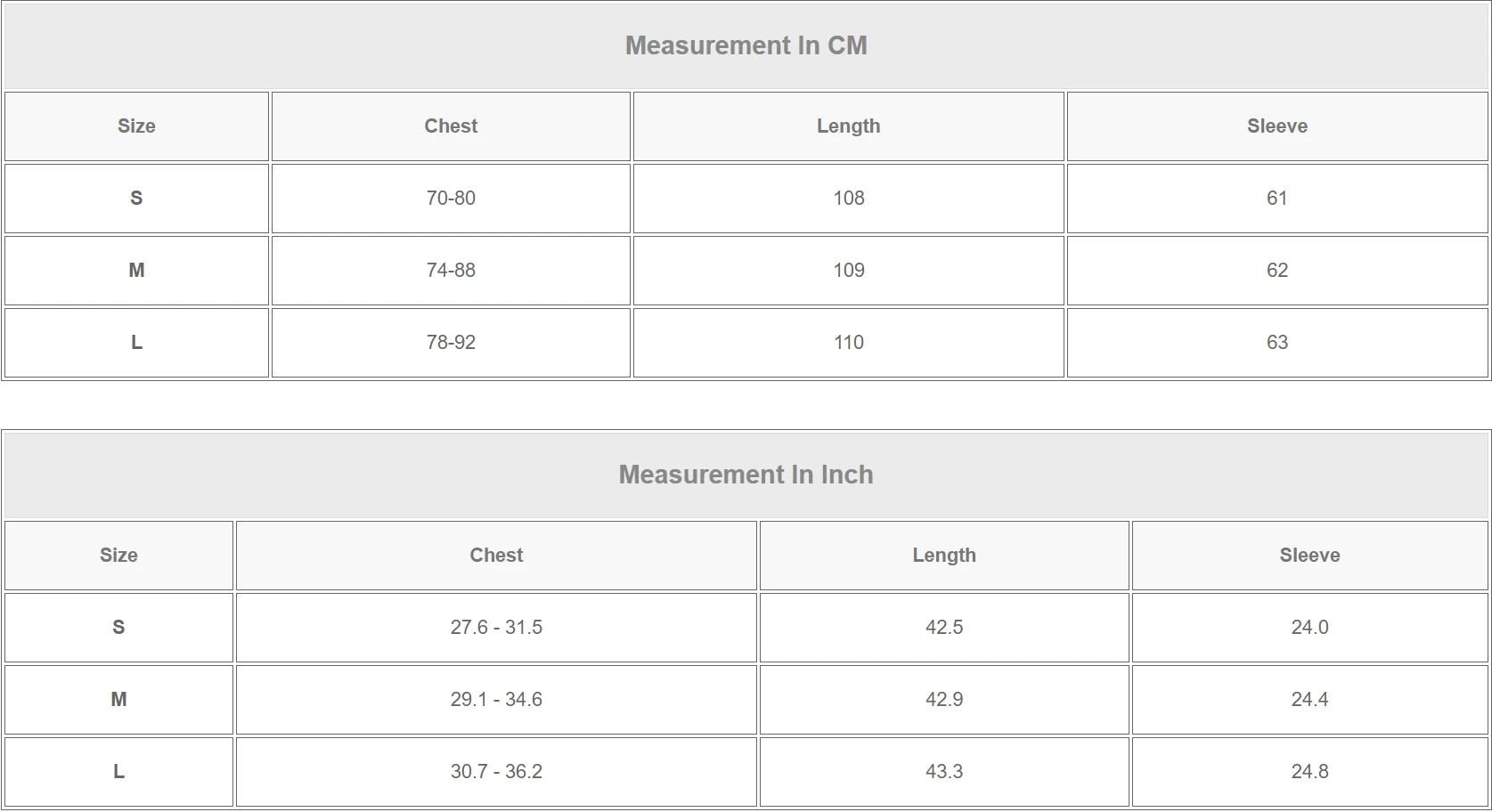The height and width of the screenshot is (812, 1492).
Task: Click the 61 sleeve value cell
Action: coord(1276,199)
